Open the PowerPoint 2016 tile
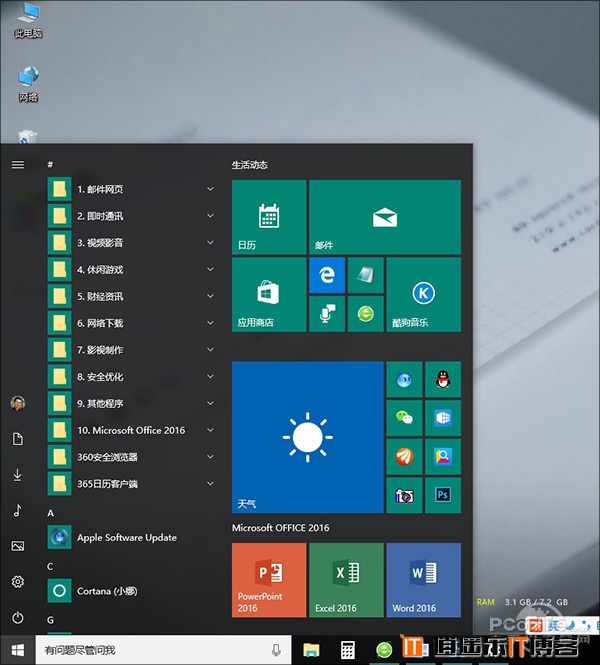 point(269,580)
